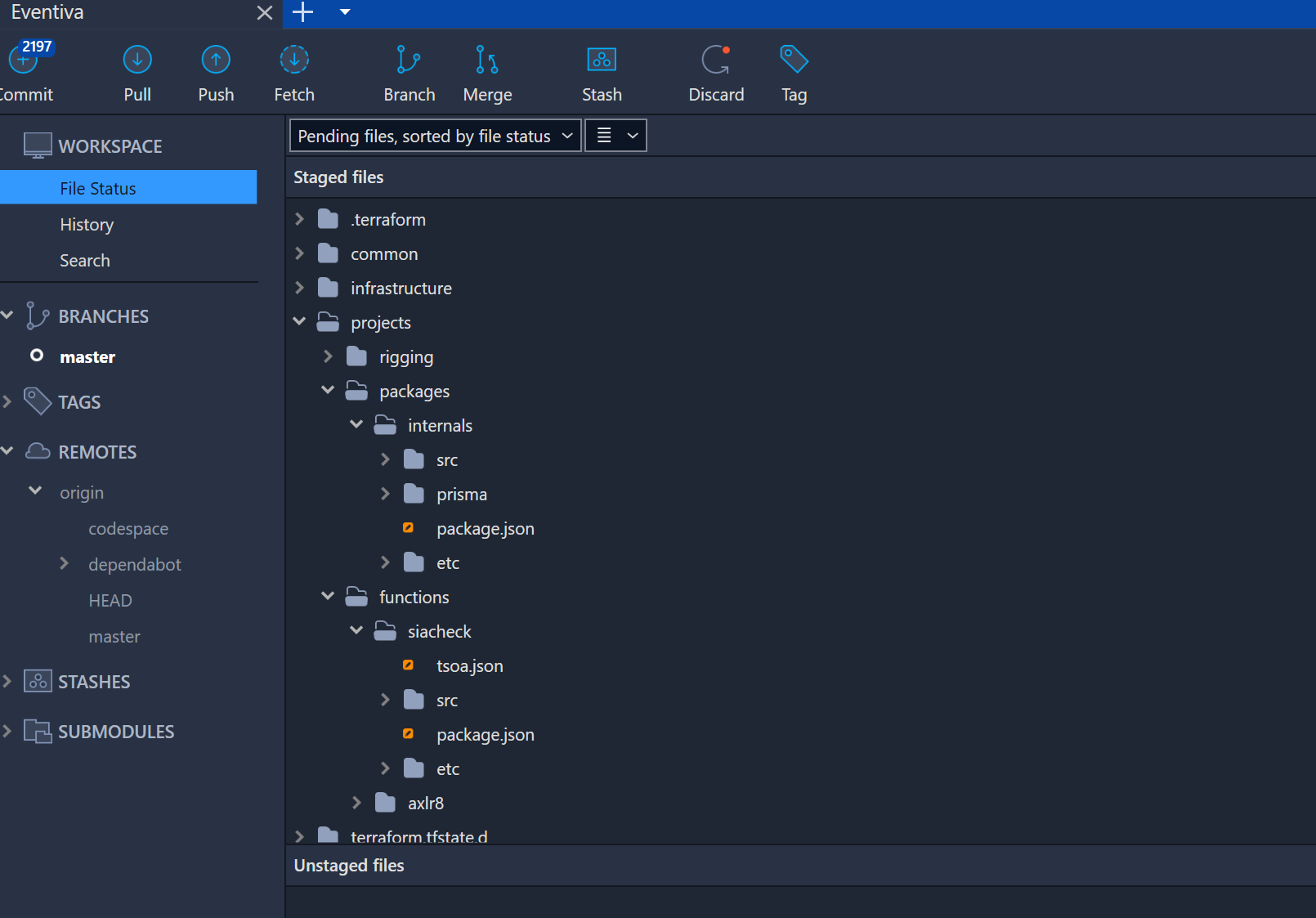The width and height of the screenshot is (1316, 918).
Task: Select the codespace remote branch
Action: 128,528
